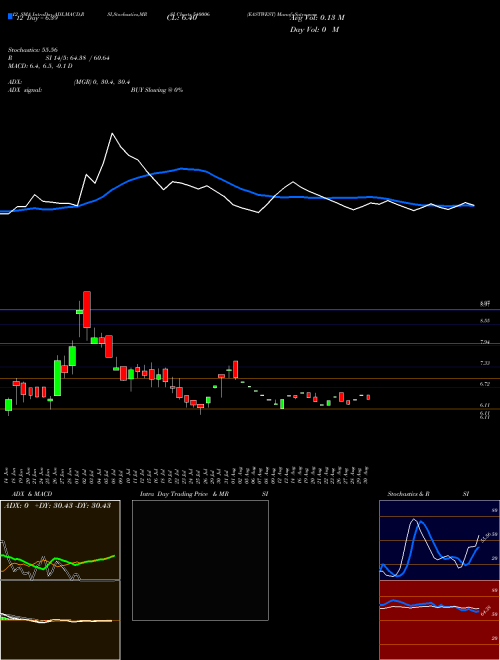Screen dimensions: 500x660
Task: Click the 'MACD: 6.4, 6.5, -0.1 D' line
Action: pyautogui.click(x=40, y=66)
